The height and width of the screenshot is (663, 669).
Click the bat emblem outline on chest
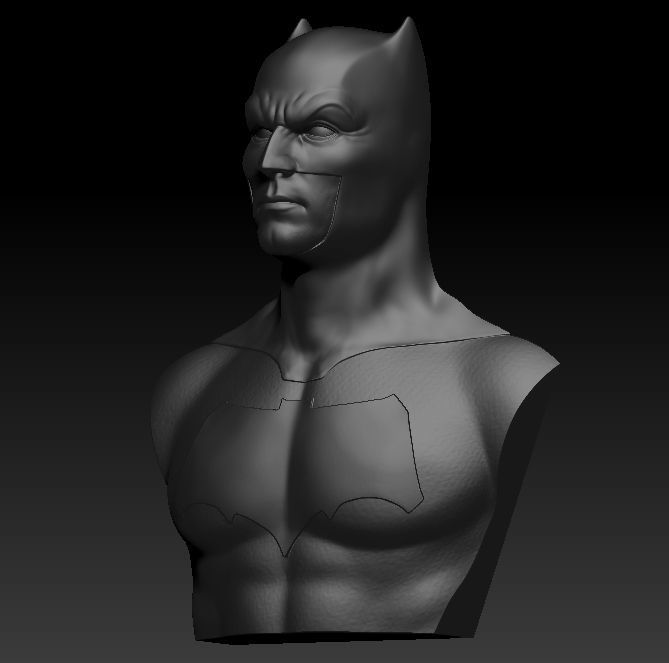305,475
